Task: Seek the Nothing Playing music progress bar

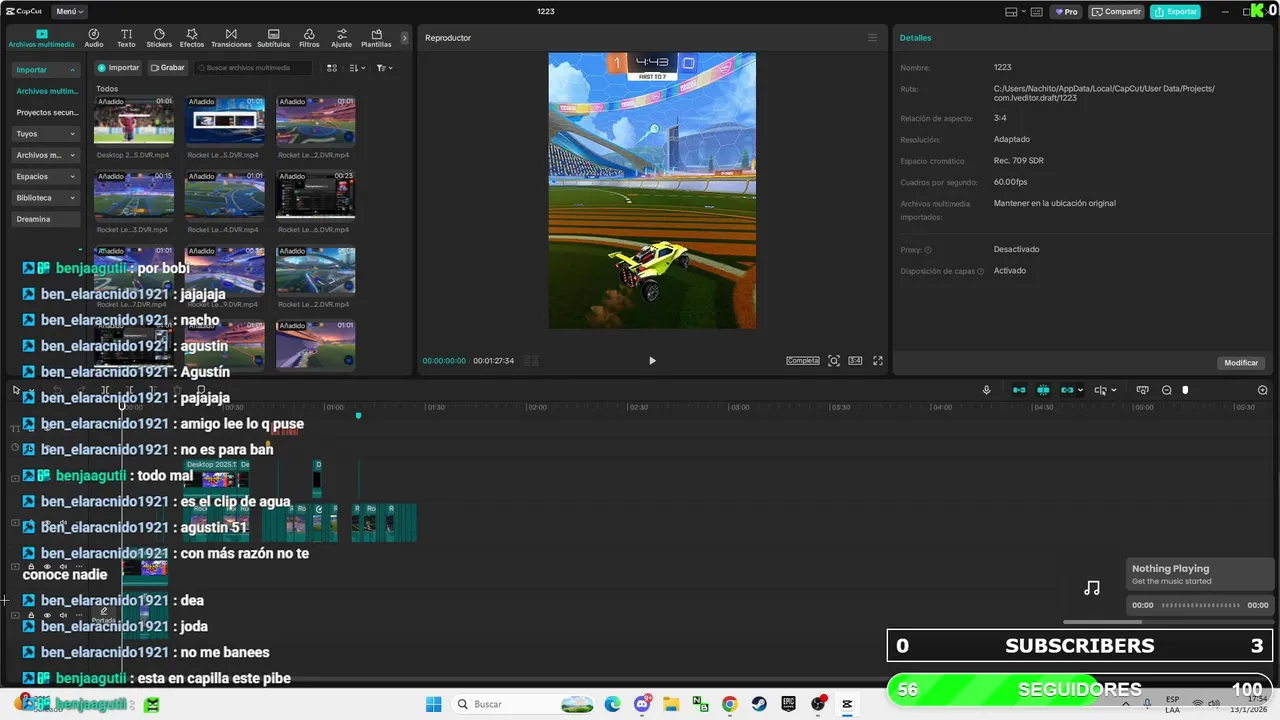Action: click(1201, 605)
